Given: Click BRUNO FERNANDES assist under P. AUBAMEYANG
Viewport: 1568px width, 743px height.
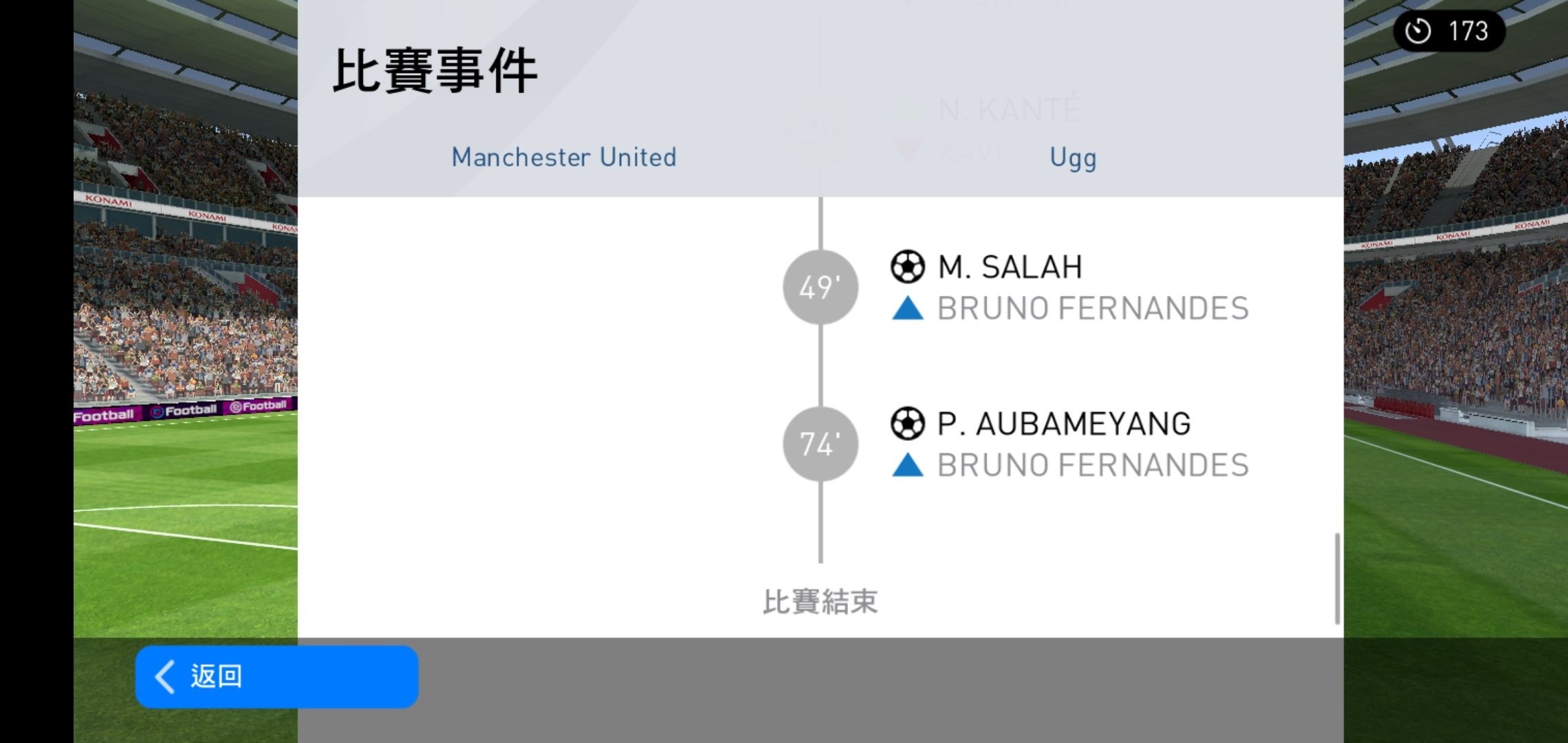Looking at the screenshot, I should click(x=1093, y=465).
